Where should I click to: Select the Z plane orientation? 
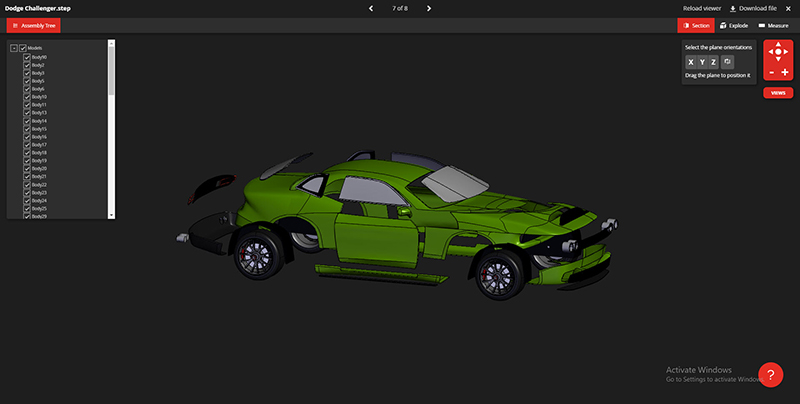pos(713,62)
